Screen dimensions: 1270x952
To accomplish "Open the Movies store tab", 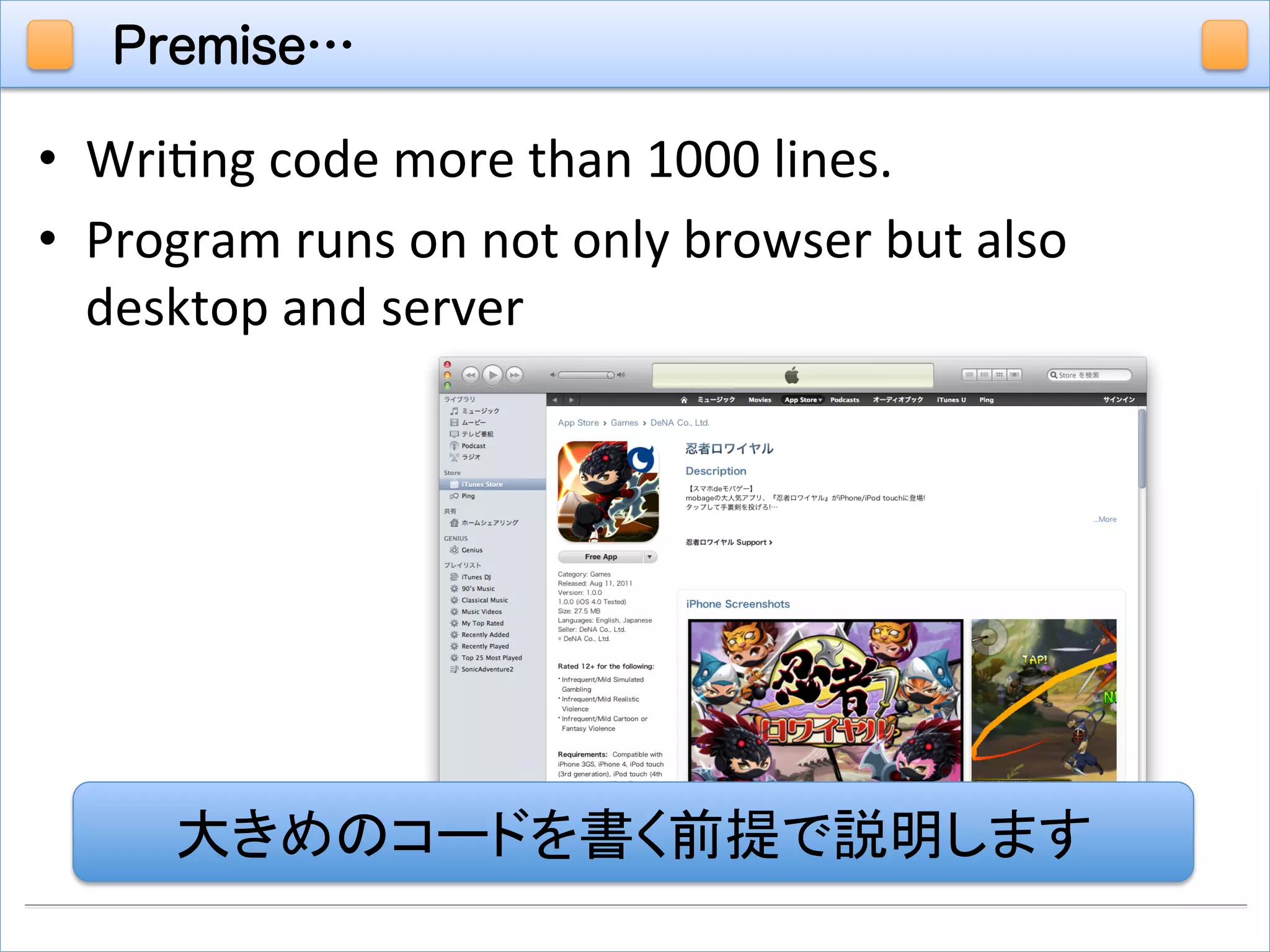I will pyautogui.click(x=760, y=400).
